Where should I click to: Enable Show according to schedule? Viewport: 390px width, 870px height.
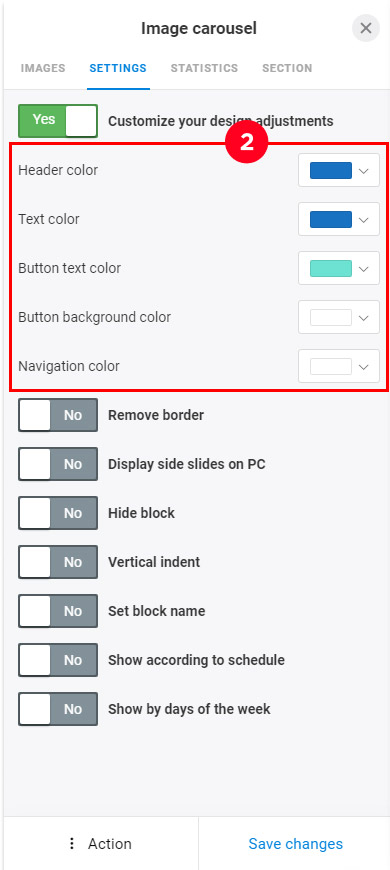point(58,660)
